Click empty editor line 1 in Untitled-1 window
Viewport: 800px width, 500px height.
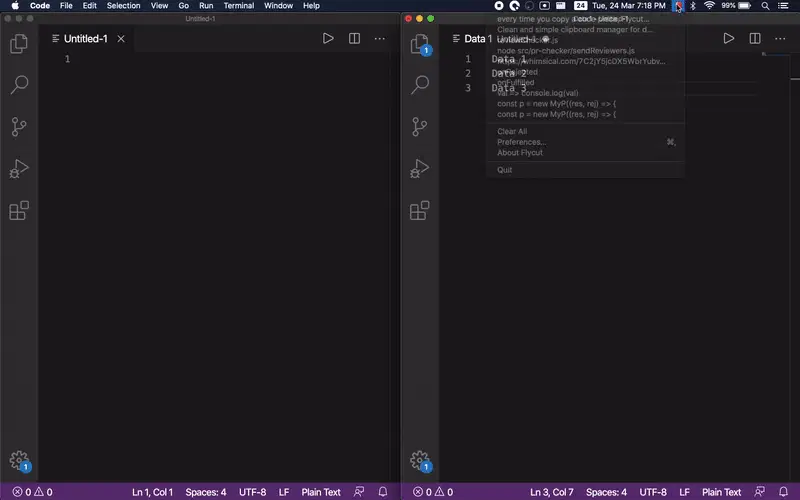(230, 59)
